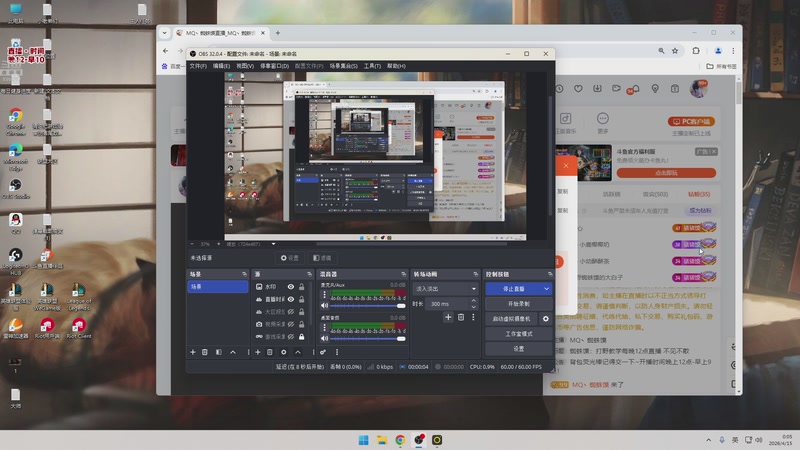
Task: Open source properties gear in Sources toolbar
Action: (284, 352)
